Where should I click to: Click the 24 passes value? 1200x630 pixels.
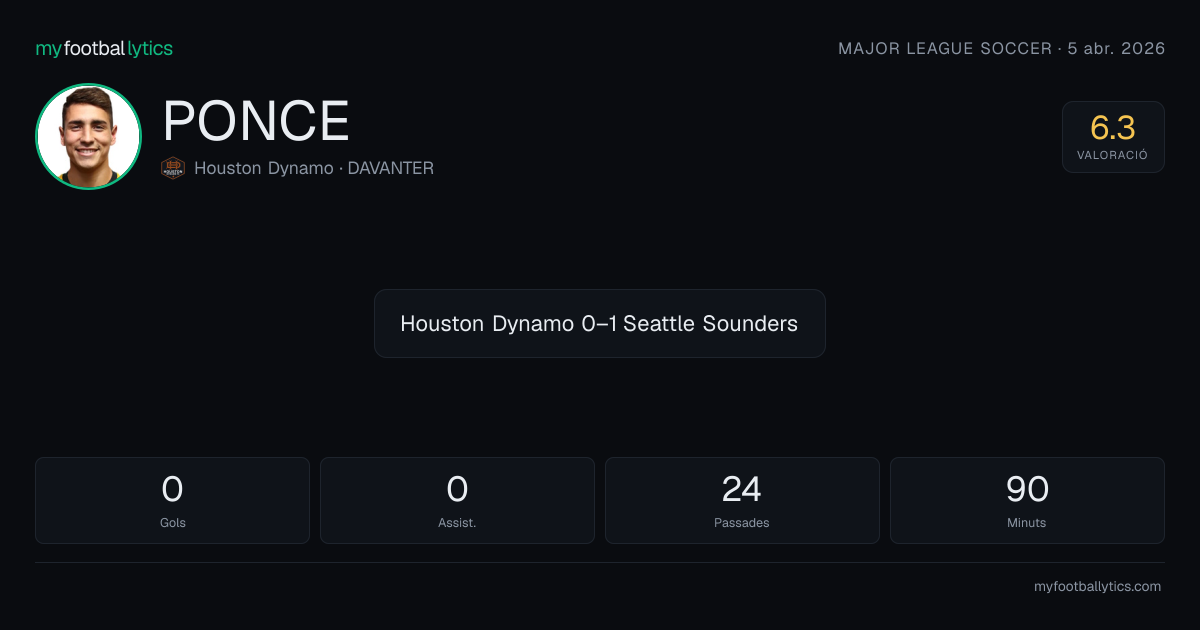pyautogui.click(x=742, y=489)
